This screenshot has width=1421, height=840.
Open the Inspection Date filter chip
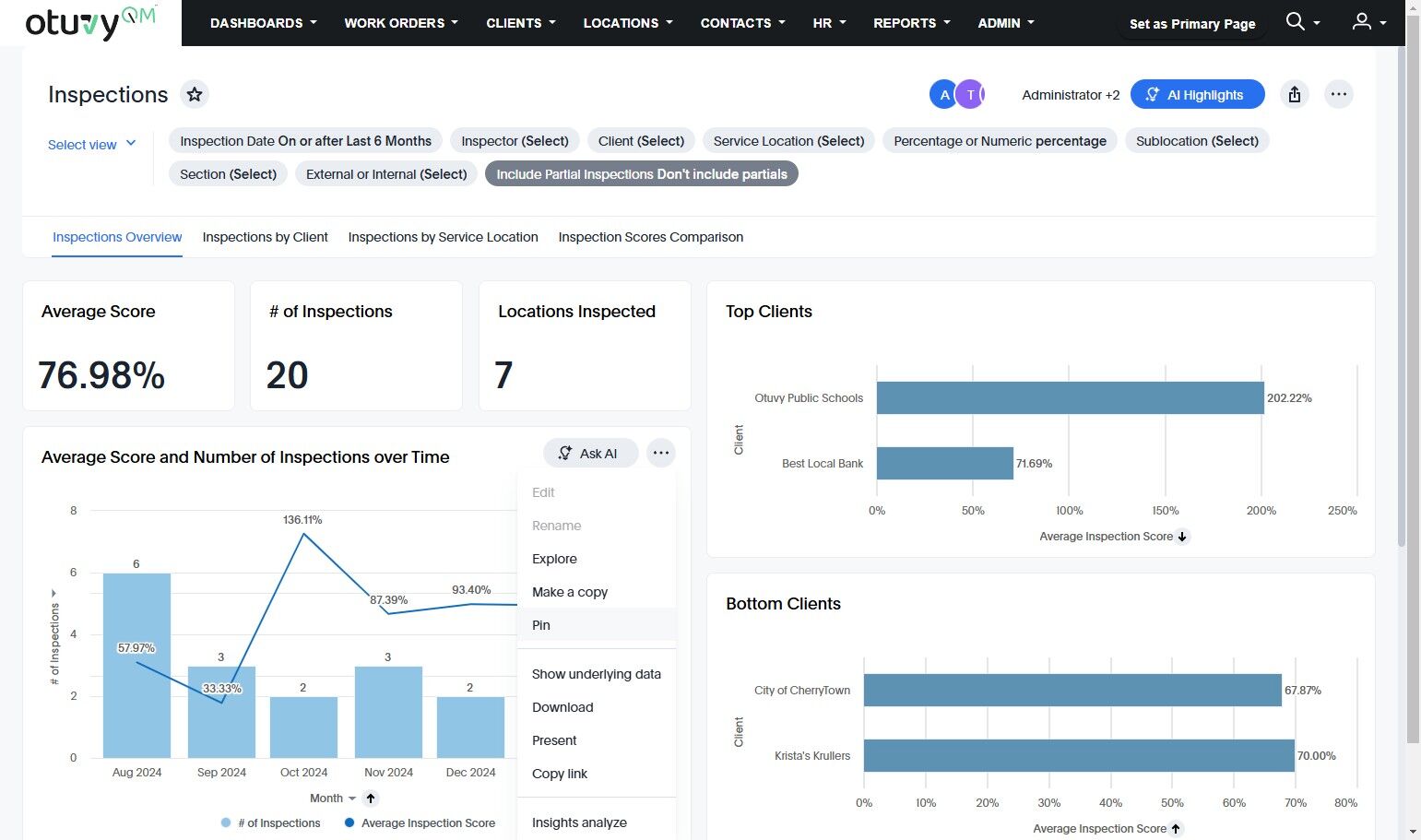305,141
